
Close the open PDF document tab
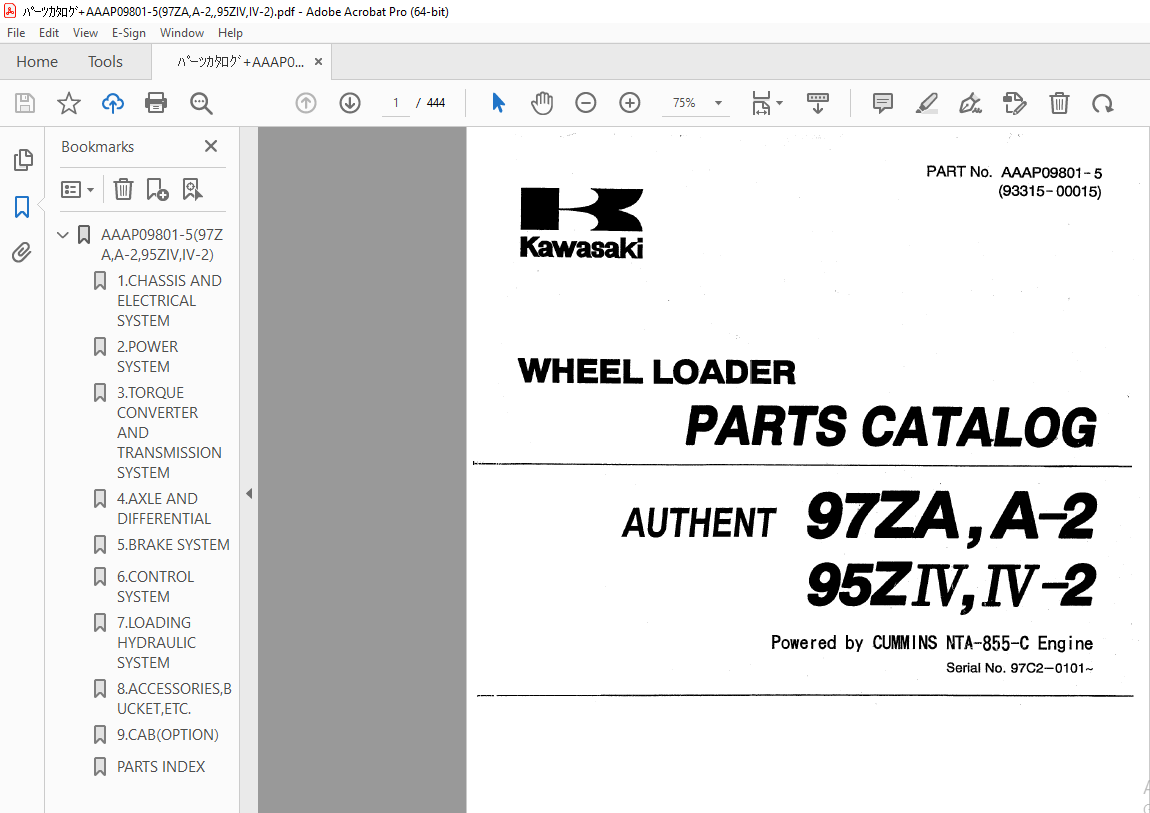tap(318, 62)
